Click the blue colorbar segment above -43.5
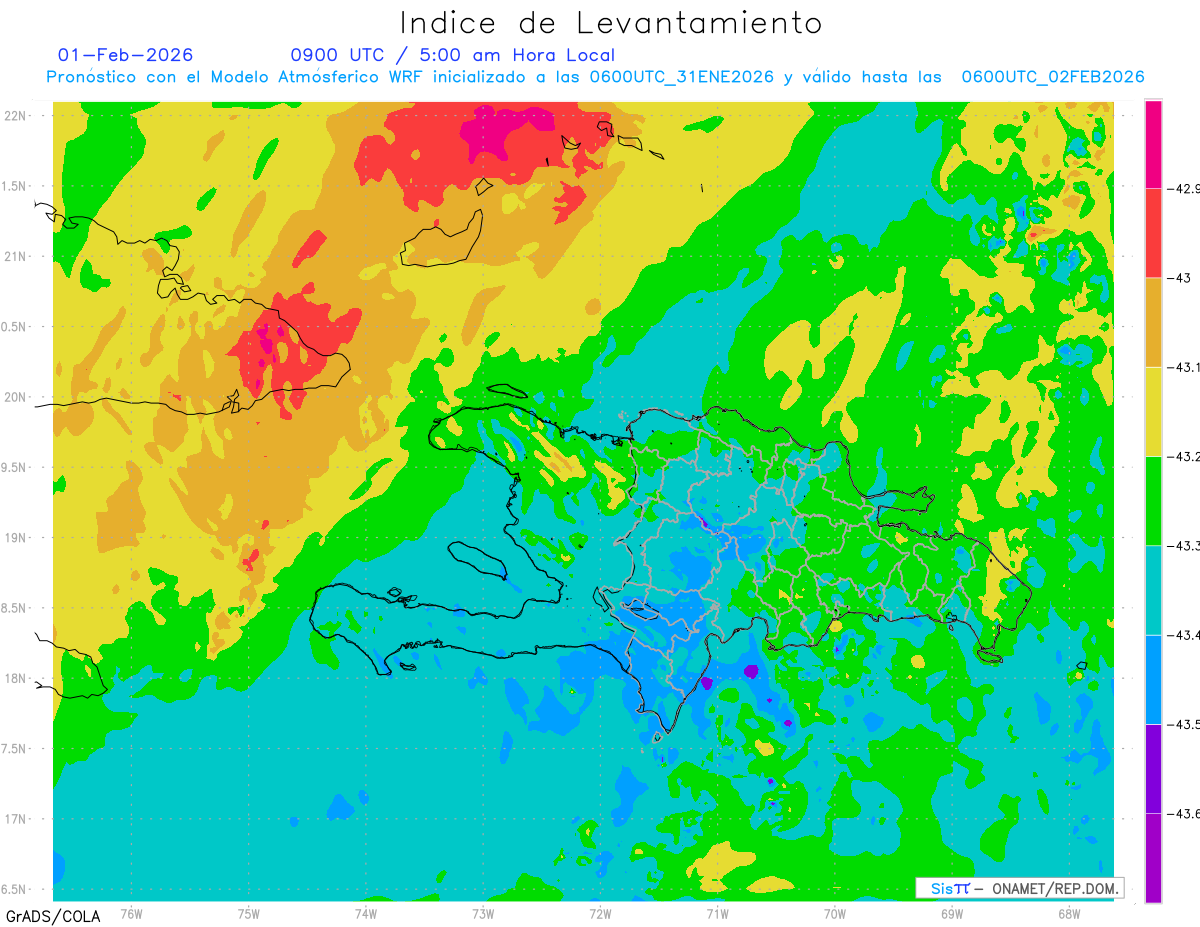Screen dimensions: 1200x927 pos(1153,678)
